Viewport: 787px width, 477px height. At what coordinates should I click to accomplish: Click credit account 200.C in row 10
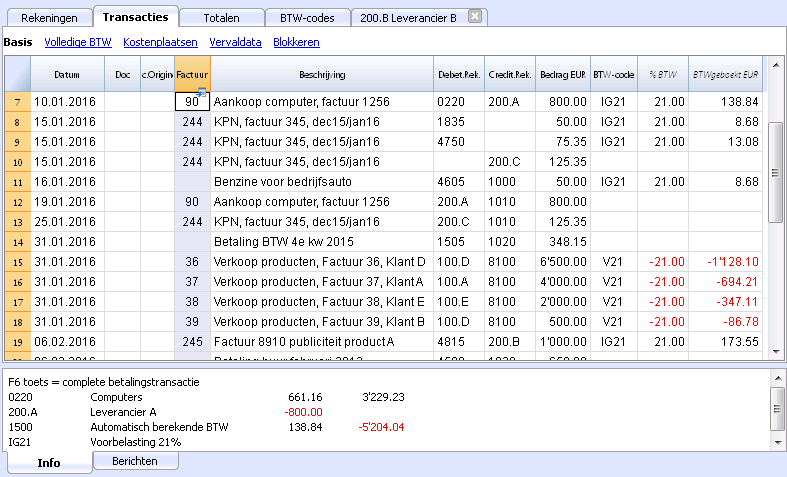pos(504,162)
